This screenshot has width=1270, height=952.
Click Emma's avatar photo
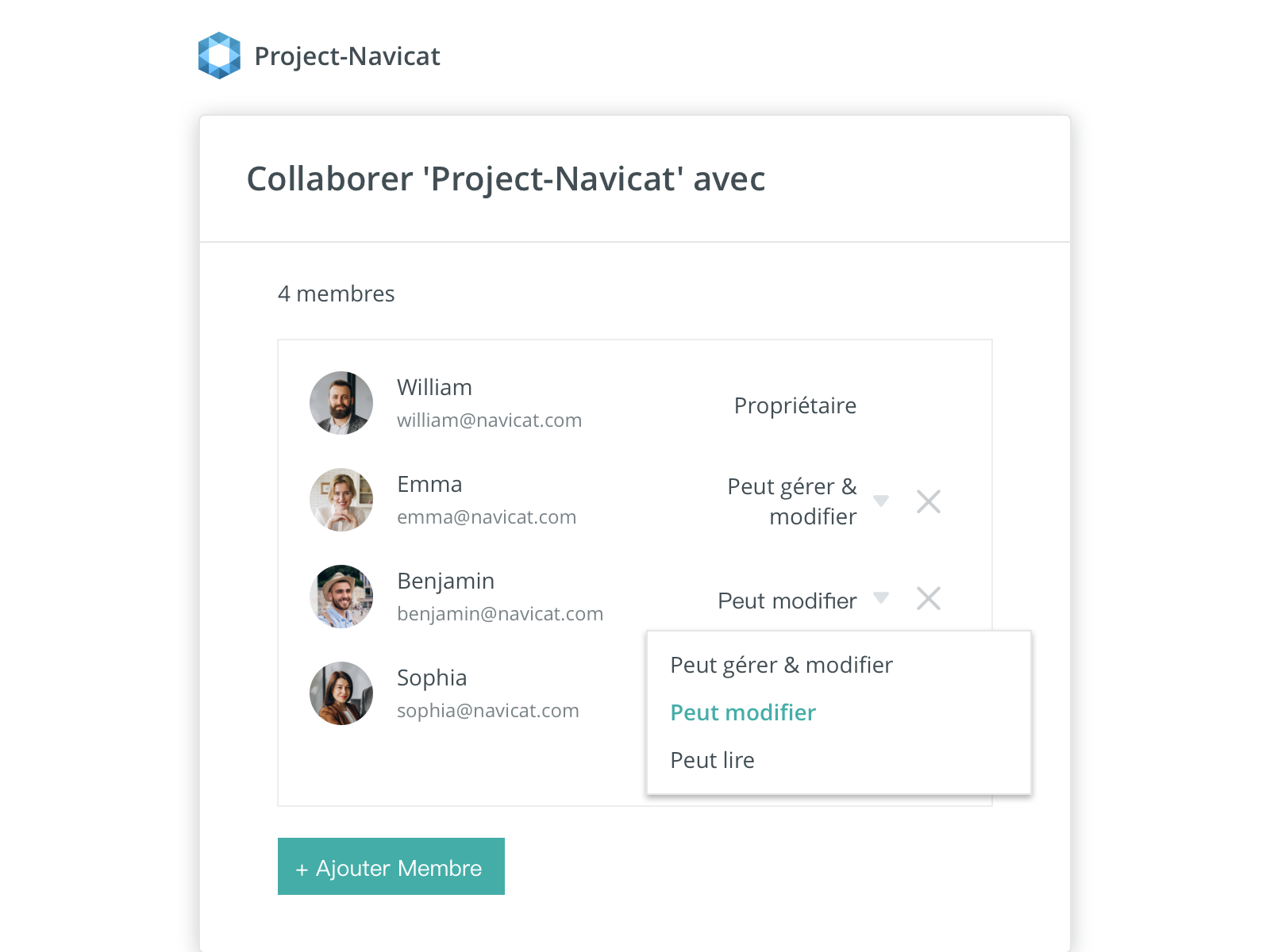(341, 500)
